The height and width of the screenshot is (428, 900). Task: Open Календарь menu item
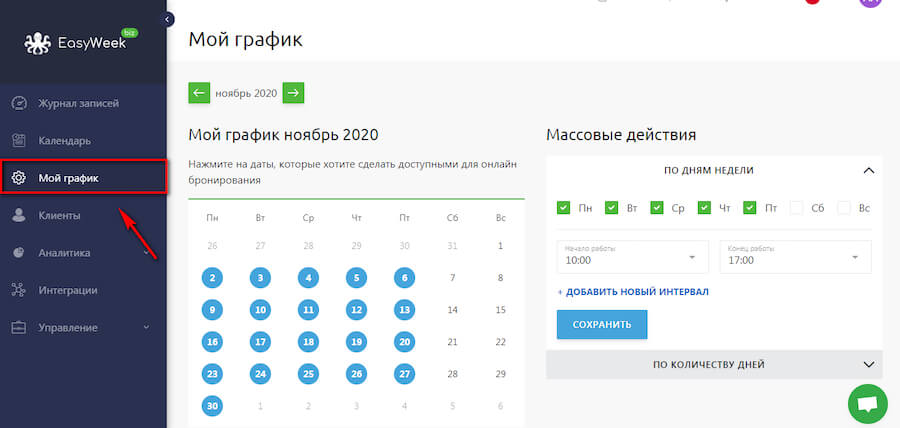tap(64, 141)
